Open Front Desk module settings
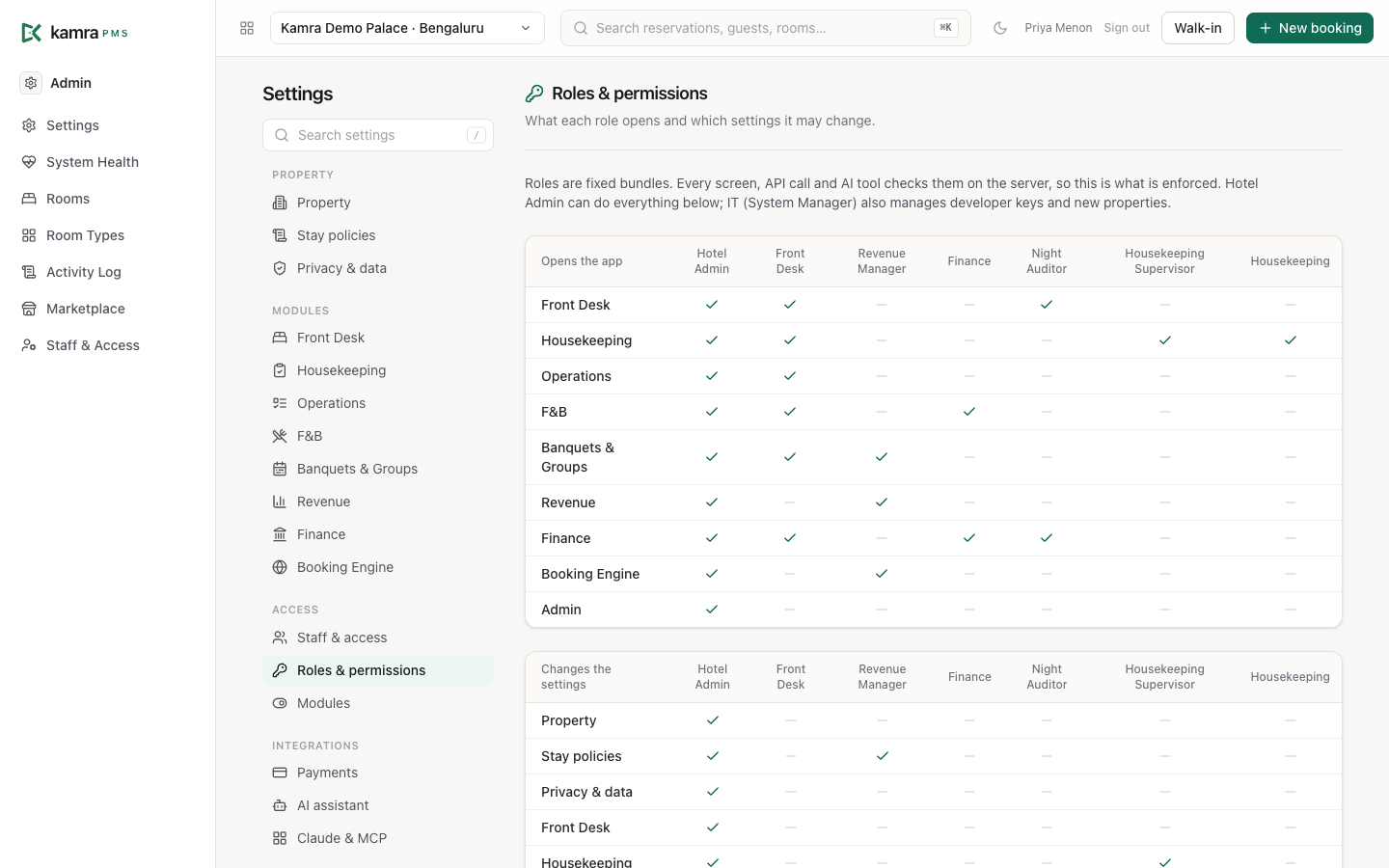 point(378,338)
